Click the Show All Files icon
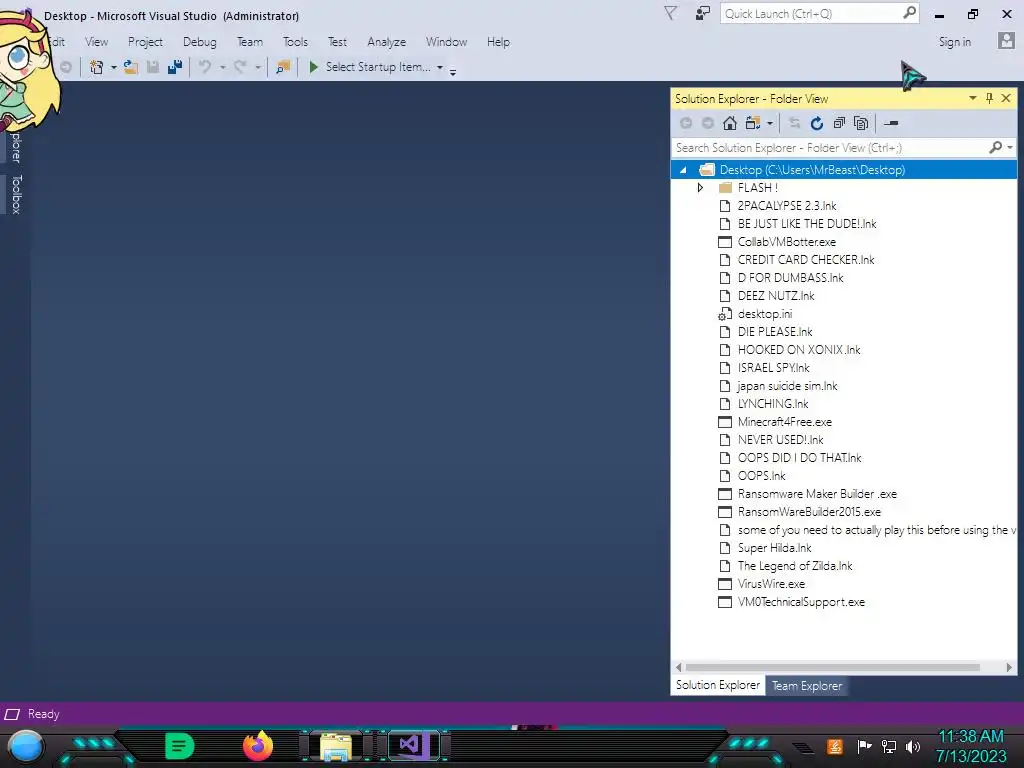This screenshot has height=768, width=1024. pos(861,123)
